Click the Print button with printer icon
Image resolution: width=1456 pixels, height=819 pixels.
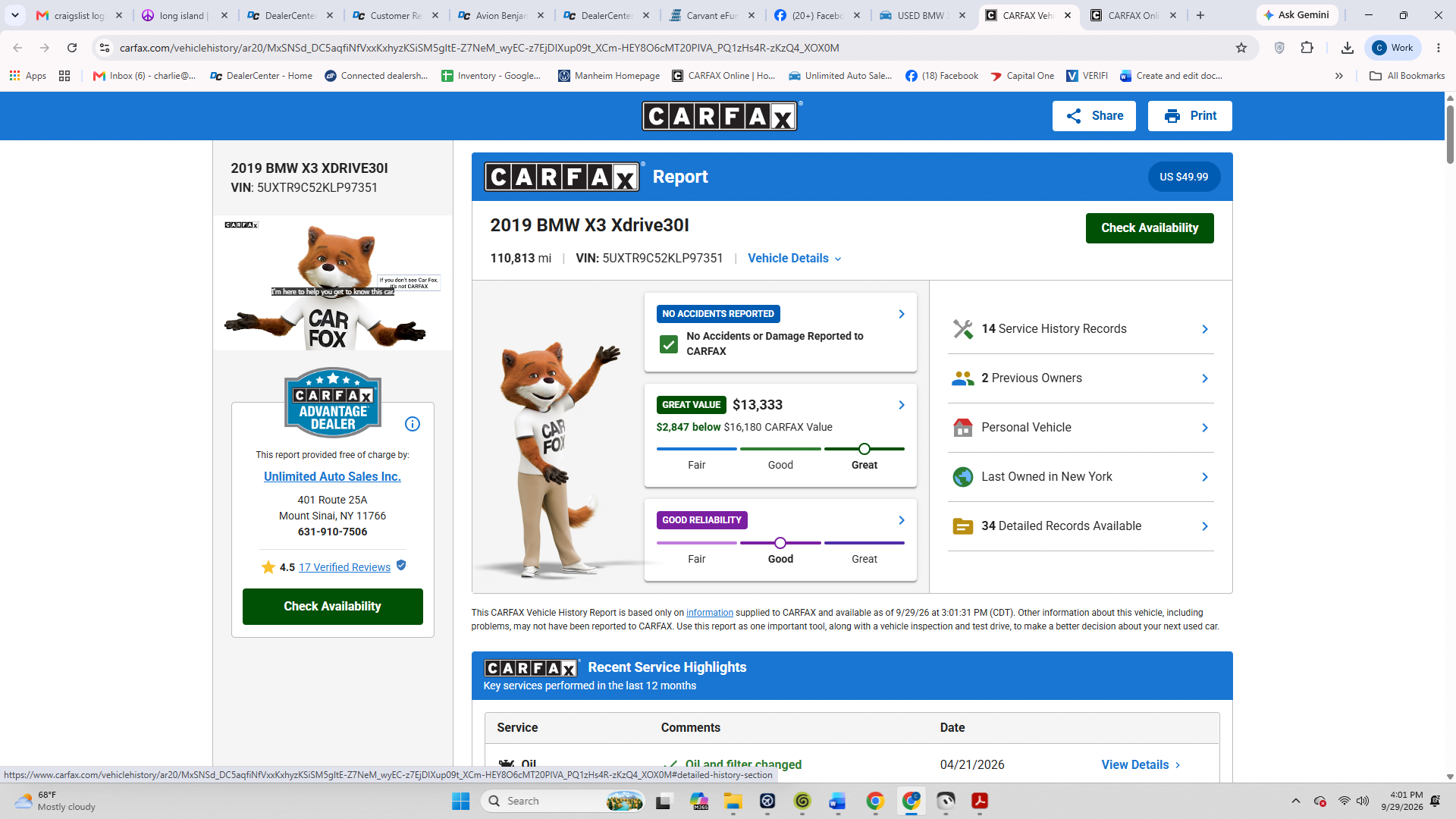point(1189,116)
